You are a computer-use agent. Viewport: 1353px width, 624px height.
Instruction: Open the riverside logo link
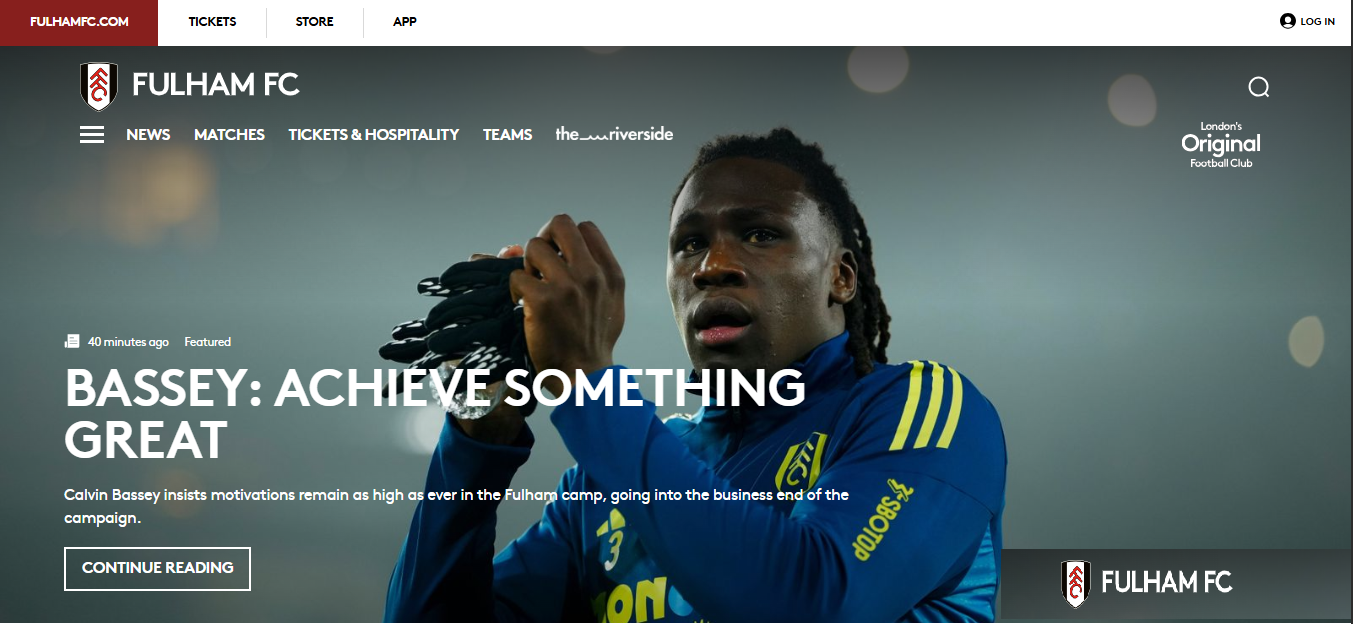tap(614, 134)
